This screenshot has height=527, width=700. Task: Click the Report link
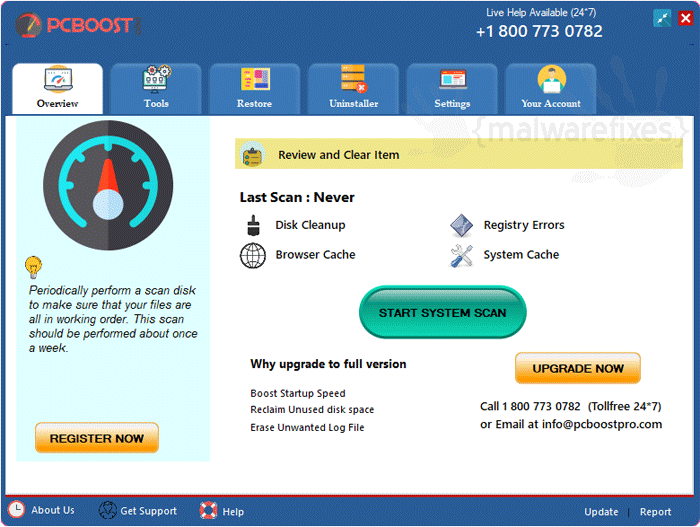coord(655,512)
